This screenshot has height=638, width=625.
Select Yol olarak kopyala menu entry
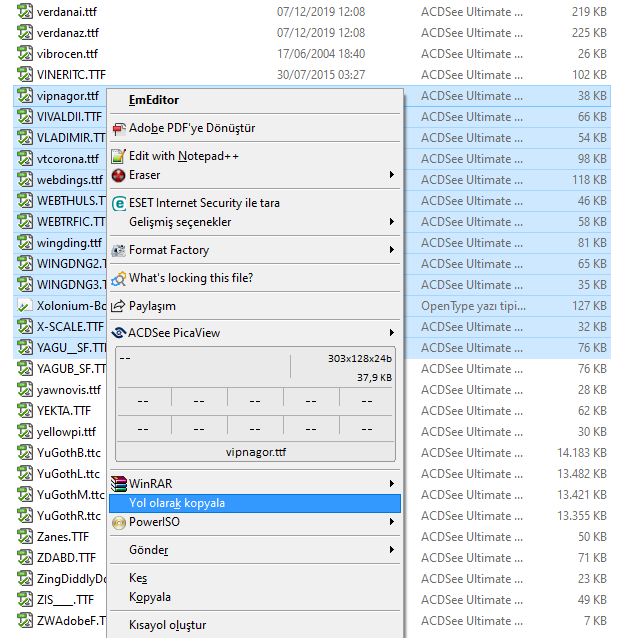tap(255, 503)
